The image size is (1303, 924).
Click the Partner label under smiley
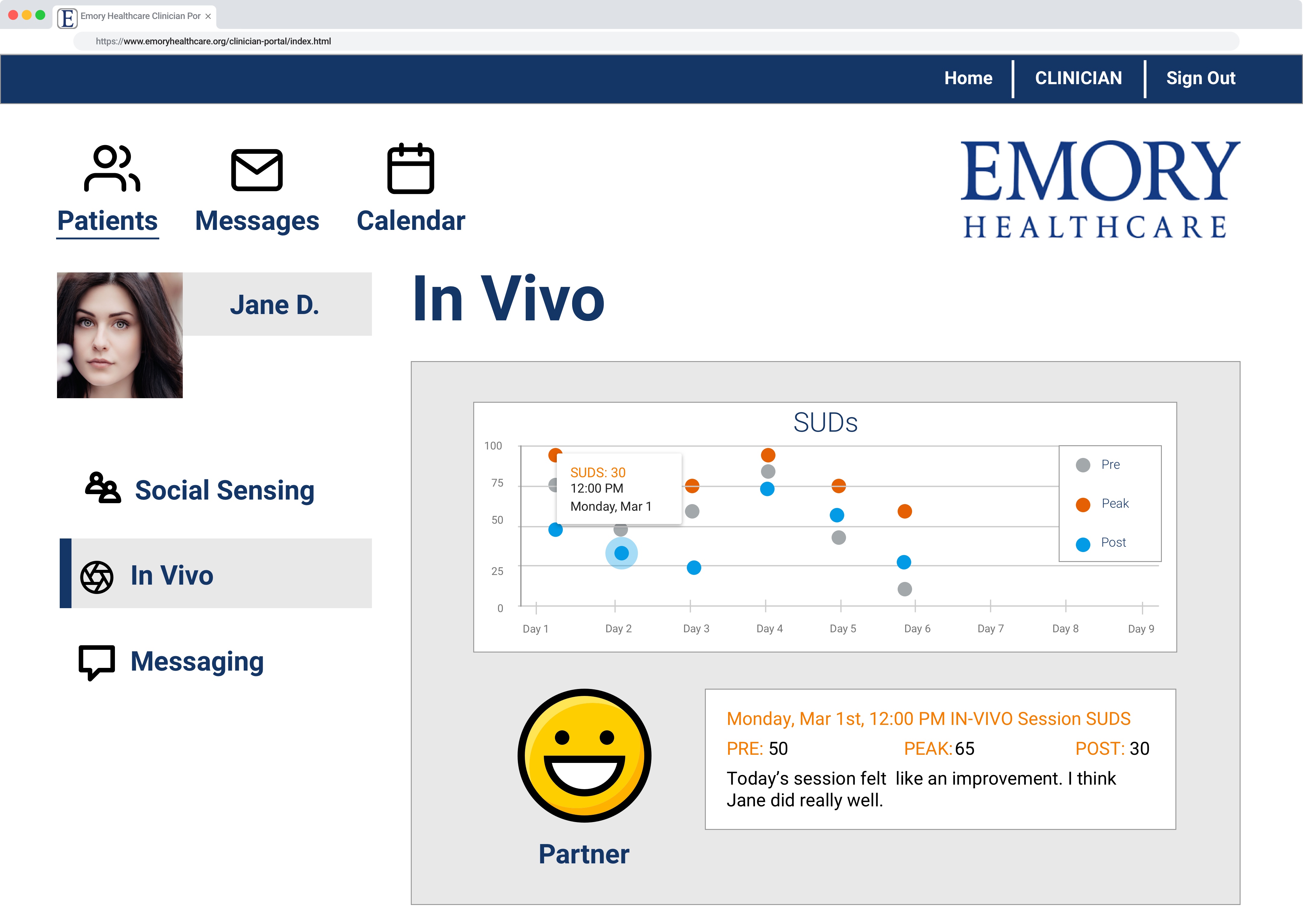tap(584, 855)
